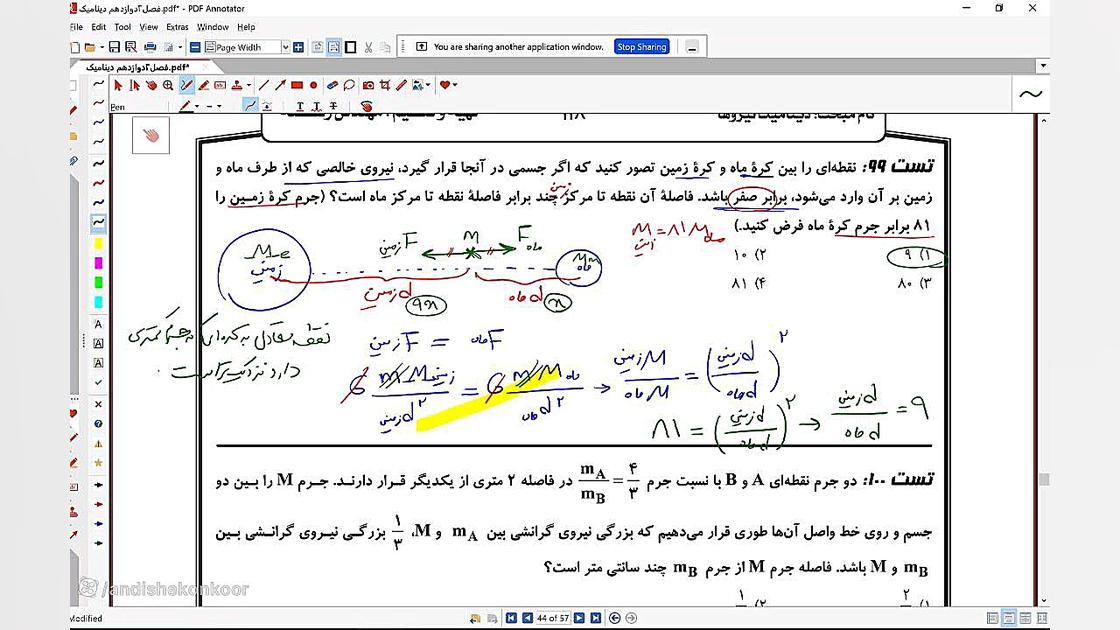Open the Edit menu
1120x630 pixels.
(x=99, y=27)
